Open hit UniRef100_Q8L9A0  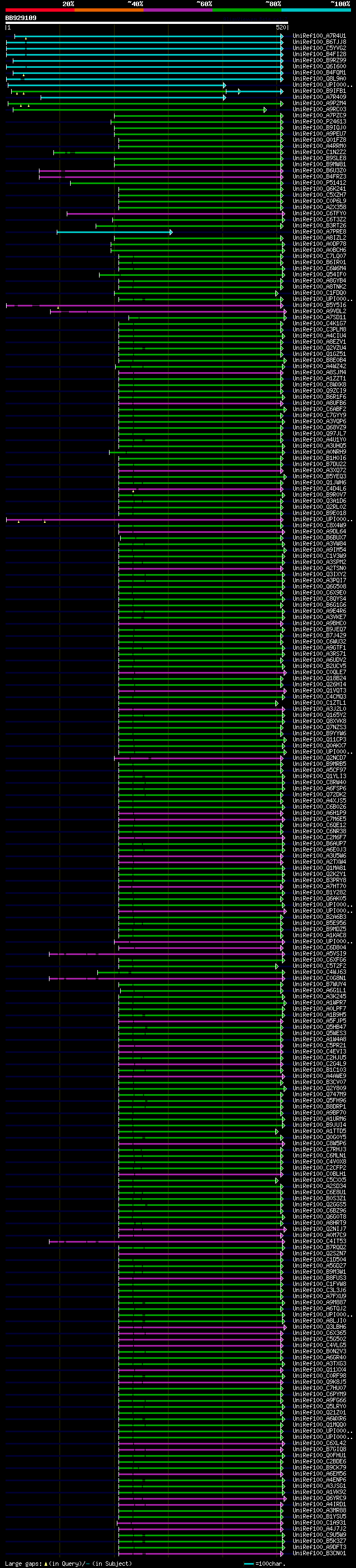pyautogui.click(x=319, y=78)
